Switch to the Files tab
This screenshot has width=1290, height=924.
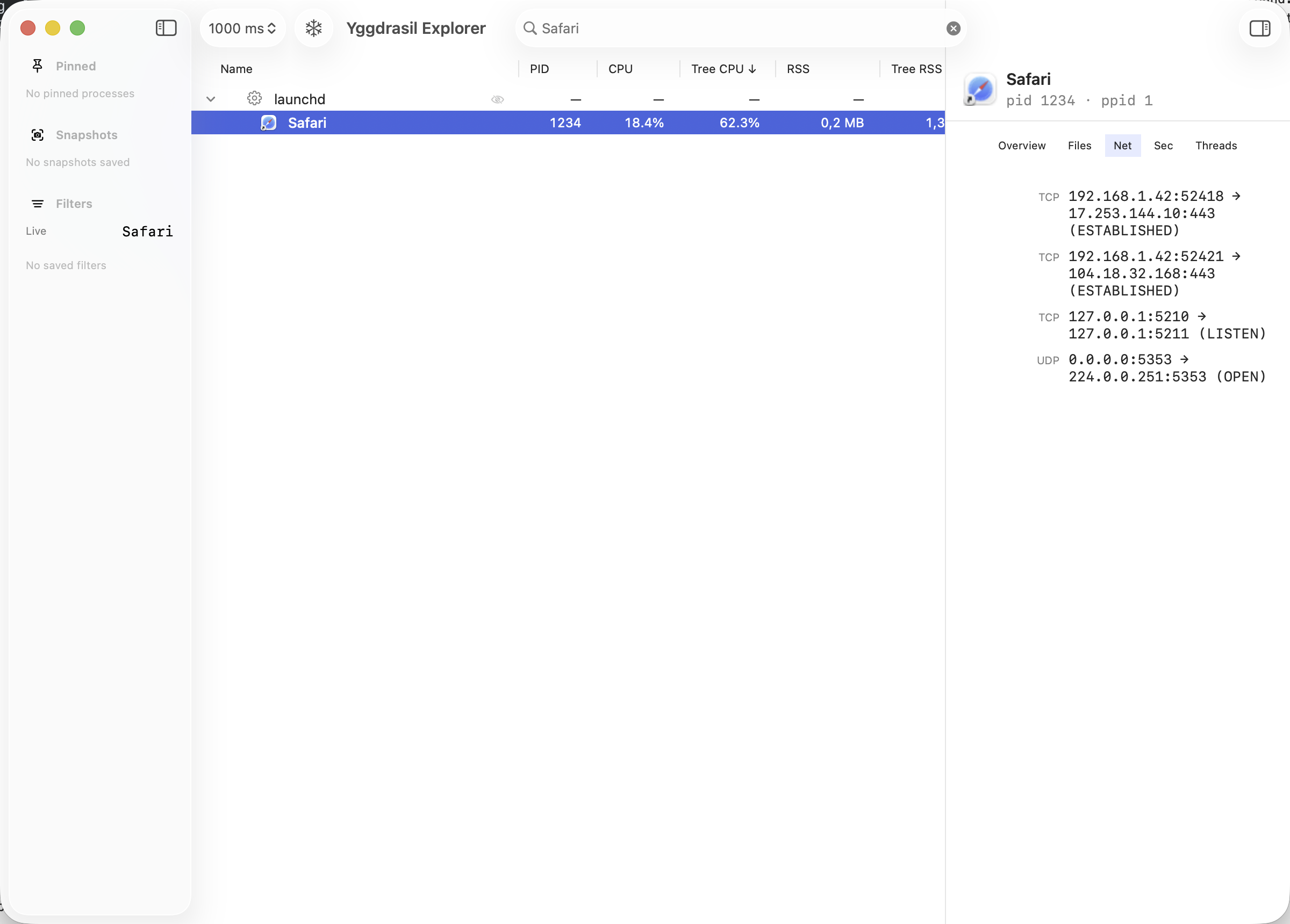click(x=1079, y=146)
